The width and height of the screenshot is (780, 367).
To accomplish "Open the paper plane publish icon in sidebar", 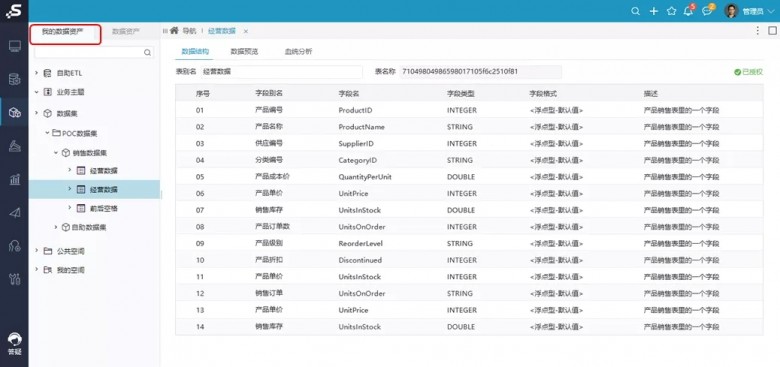I will point(14,213).
